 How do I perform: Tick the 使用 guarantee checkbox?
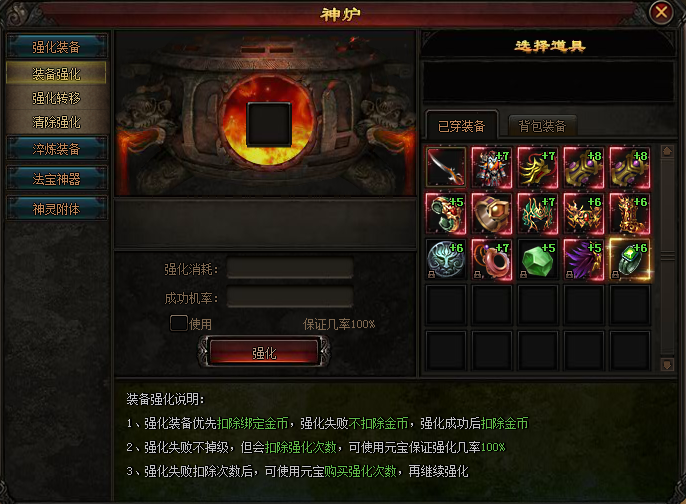(178, 323)
